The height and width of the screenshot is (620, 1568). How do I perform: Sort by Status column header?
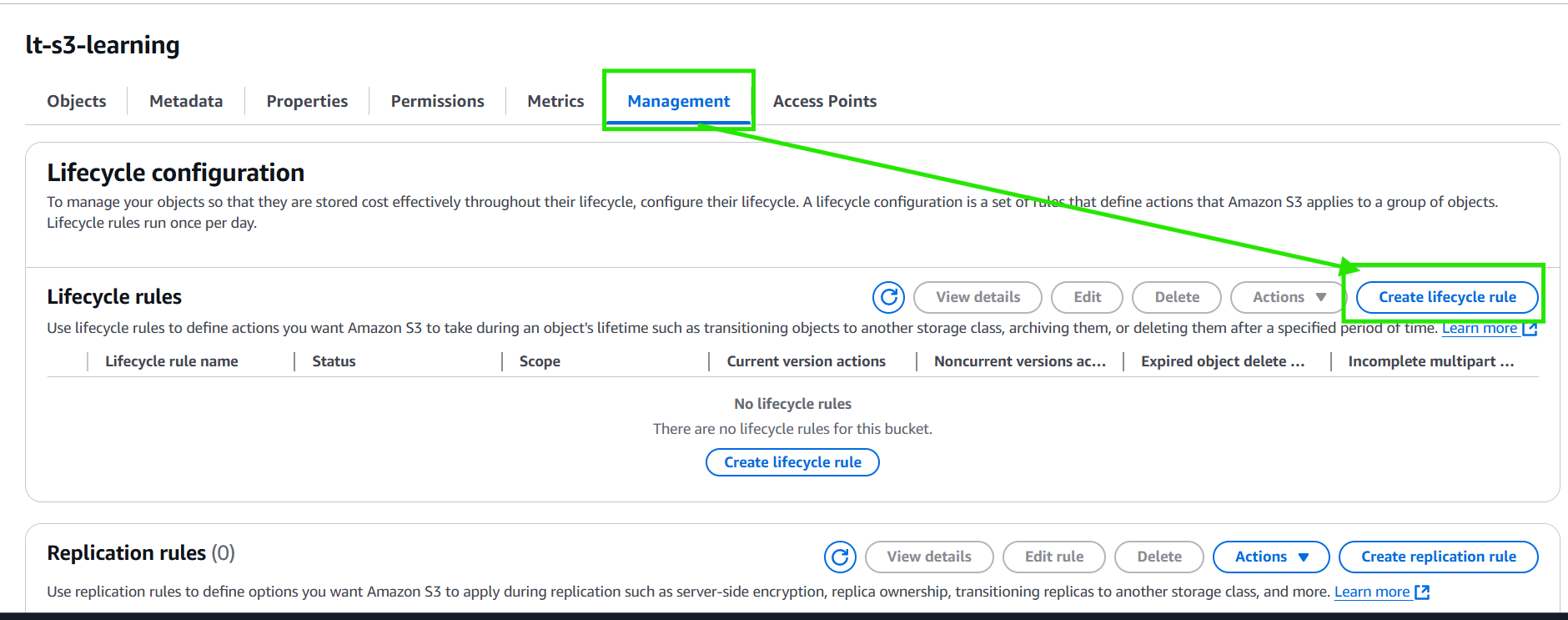pos(334,361)
